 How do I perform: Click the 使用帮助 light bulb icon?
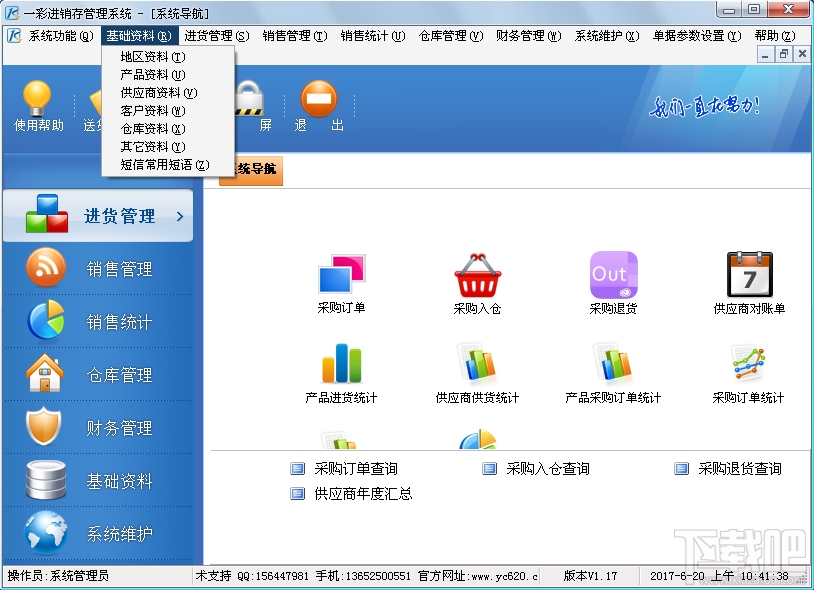click(x=37, y=100)
